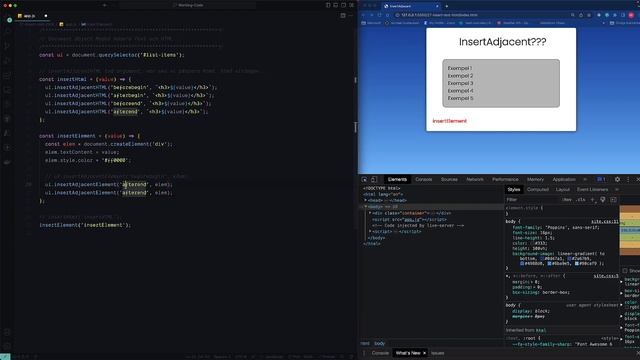Close the InsertAdjacent browser tab
640x360 pixels.
437,6
